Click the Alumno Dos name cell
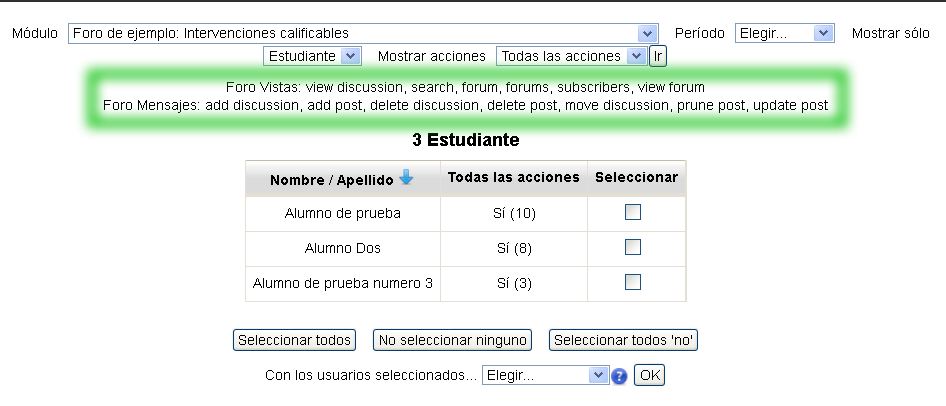The image size is (946, 406). pos(342,248)
